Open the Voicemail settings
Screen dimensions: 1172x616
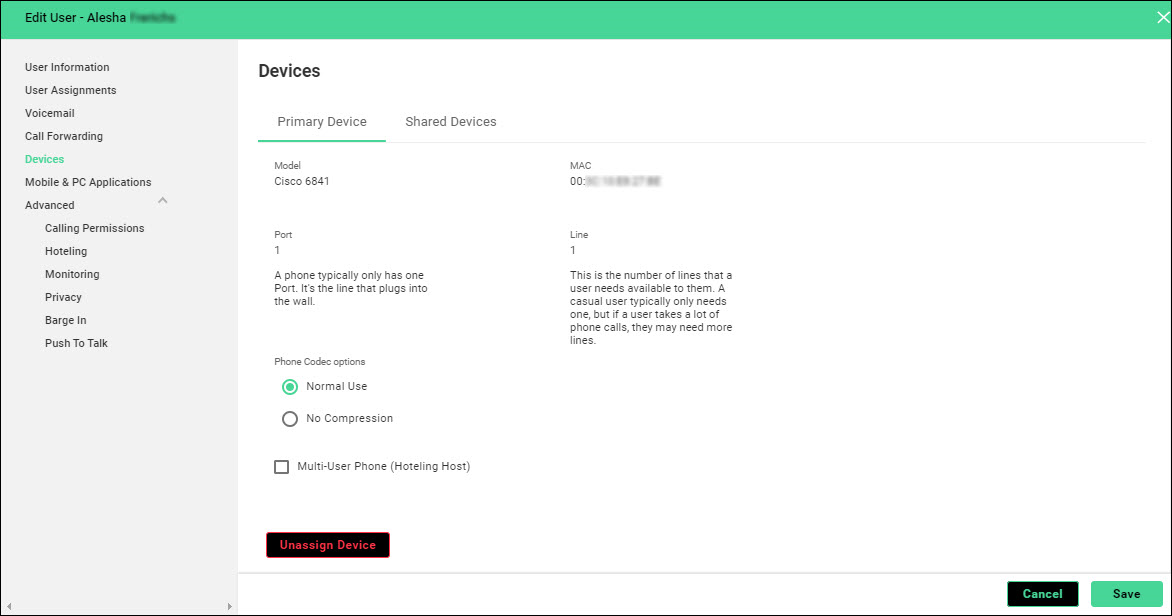[x=50, y=113]
